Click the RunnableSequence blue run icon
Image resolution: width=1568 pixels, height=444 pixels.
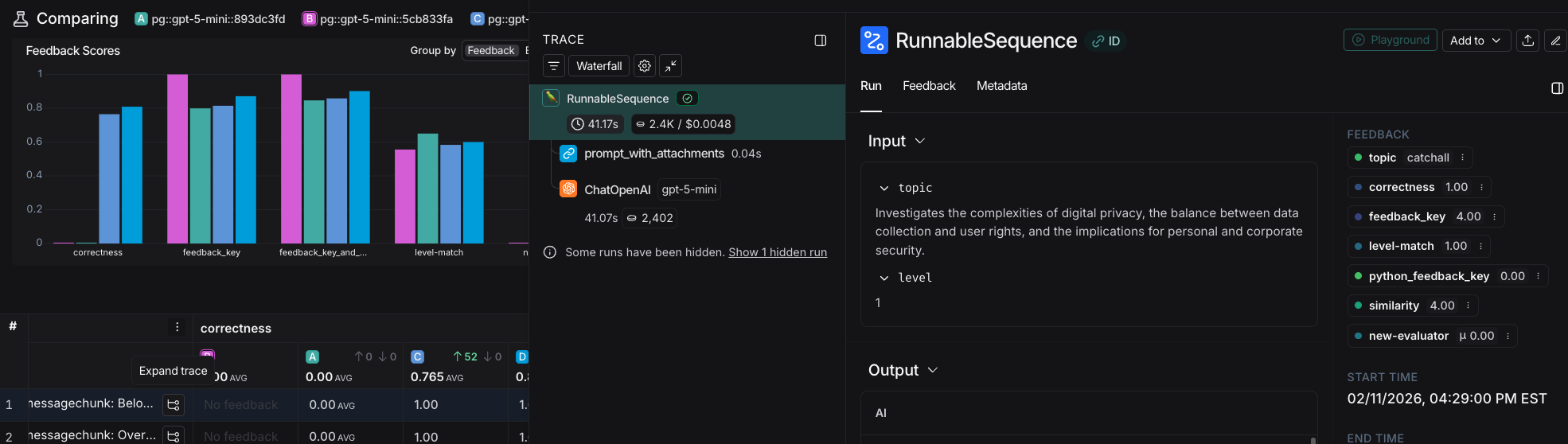874,41
